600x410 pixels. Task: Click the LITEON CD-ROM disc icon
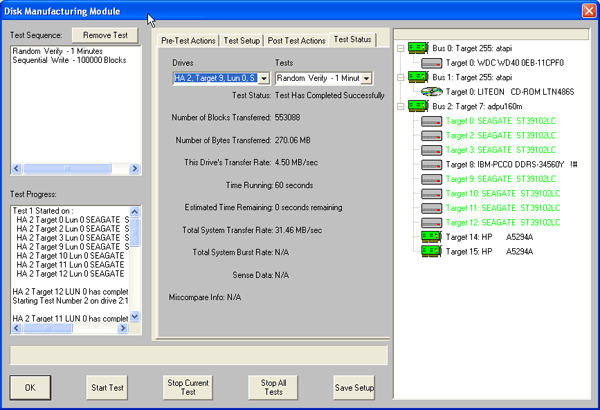(432, 91)
